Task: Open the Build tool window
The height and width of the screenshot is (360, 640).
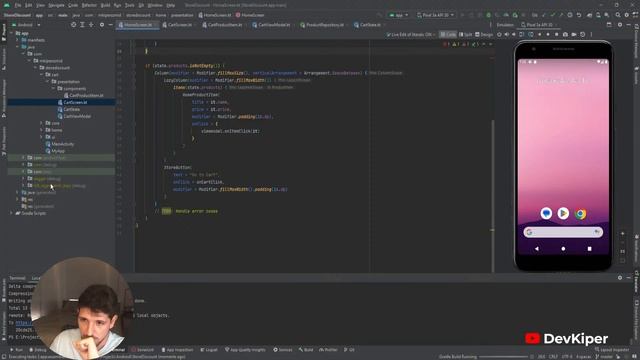Action: (x=306, y=350)
